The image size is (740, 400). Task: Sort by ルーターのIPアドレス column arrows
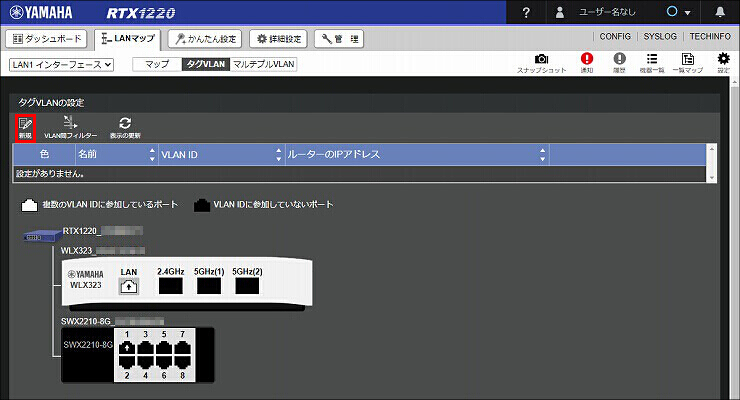(542, 154)
